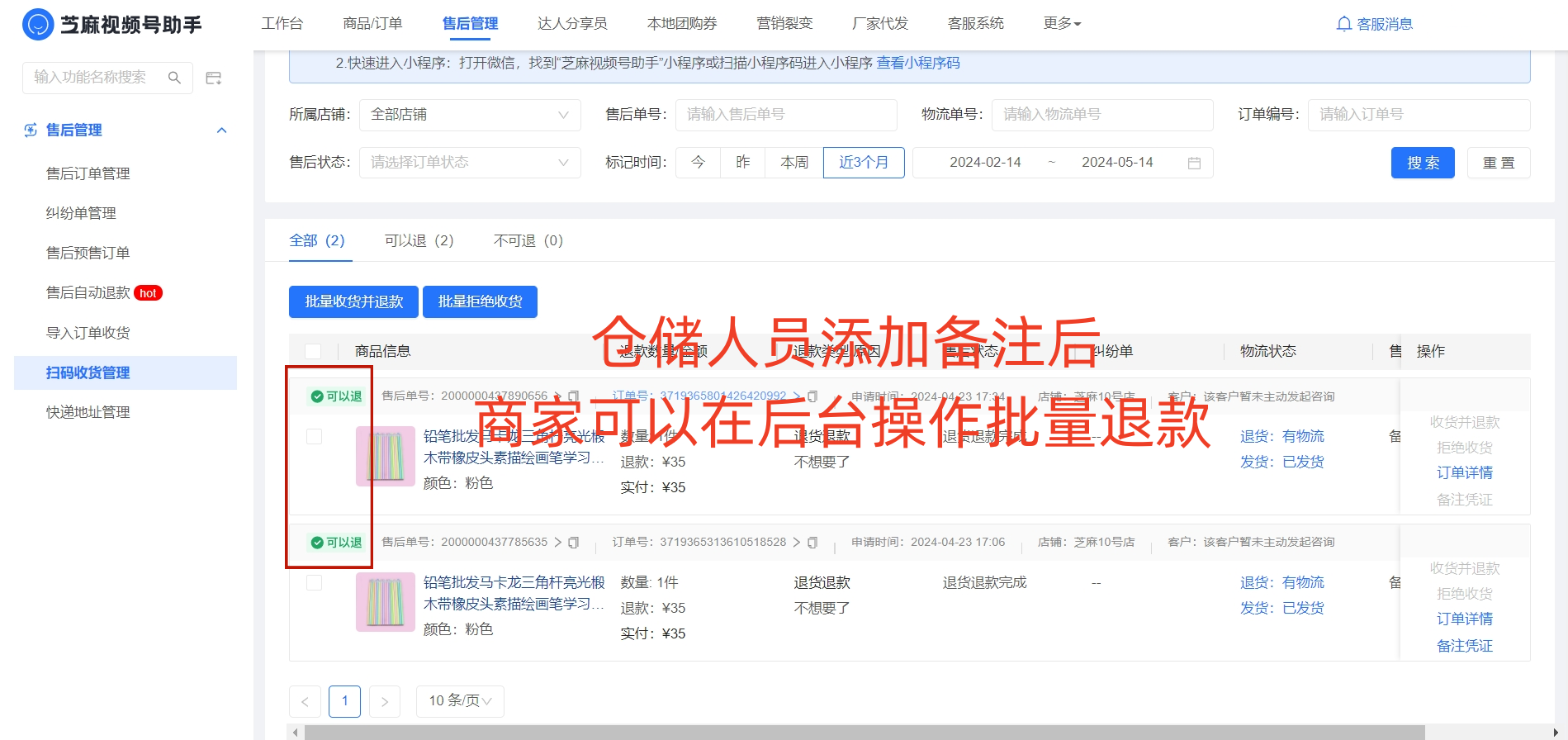
Task: Select the 近3个月 time filter
Action: 864,163
